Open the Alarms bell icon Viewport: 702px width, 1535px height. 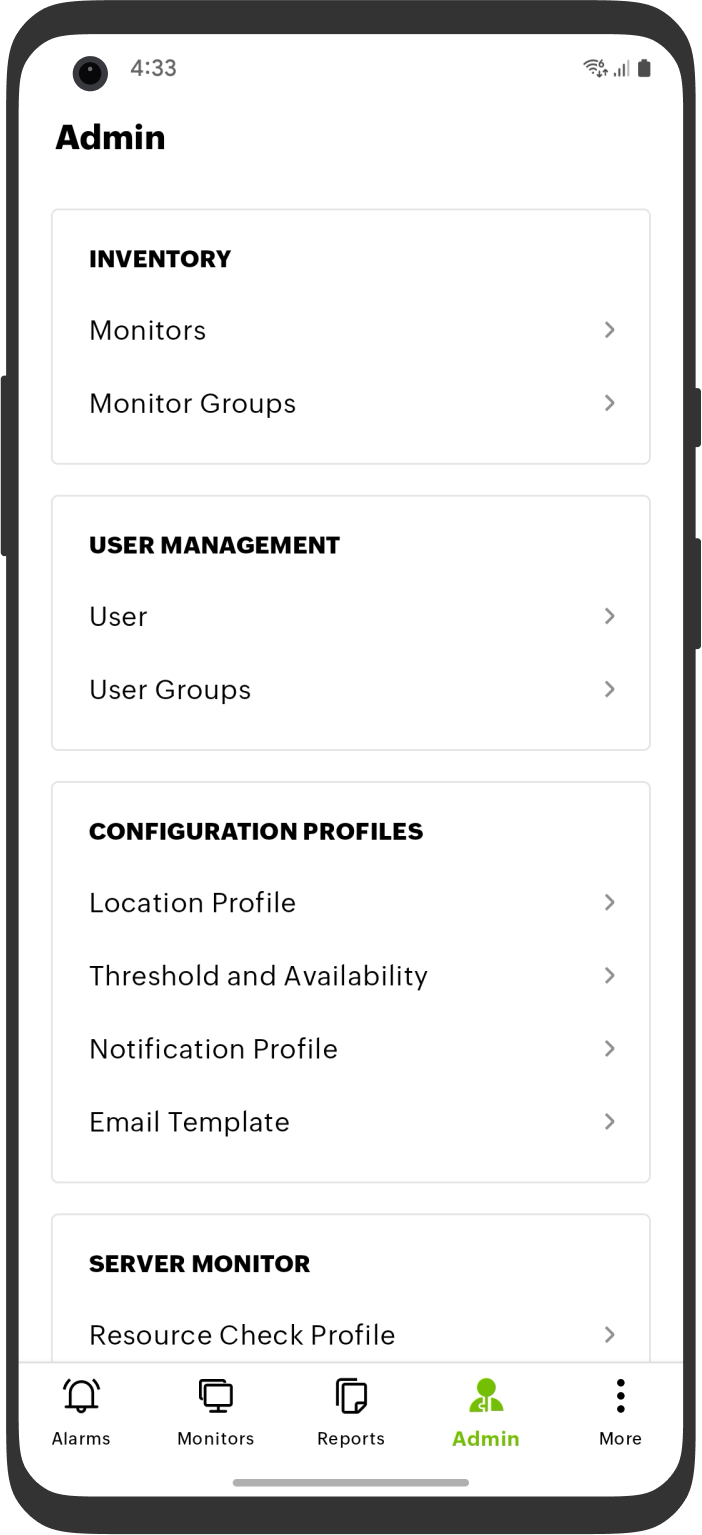pos(80,1395)
